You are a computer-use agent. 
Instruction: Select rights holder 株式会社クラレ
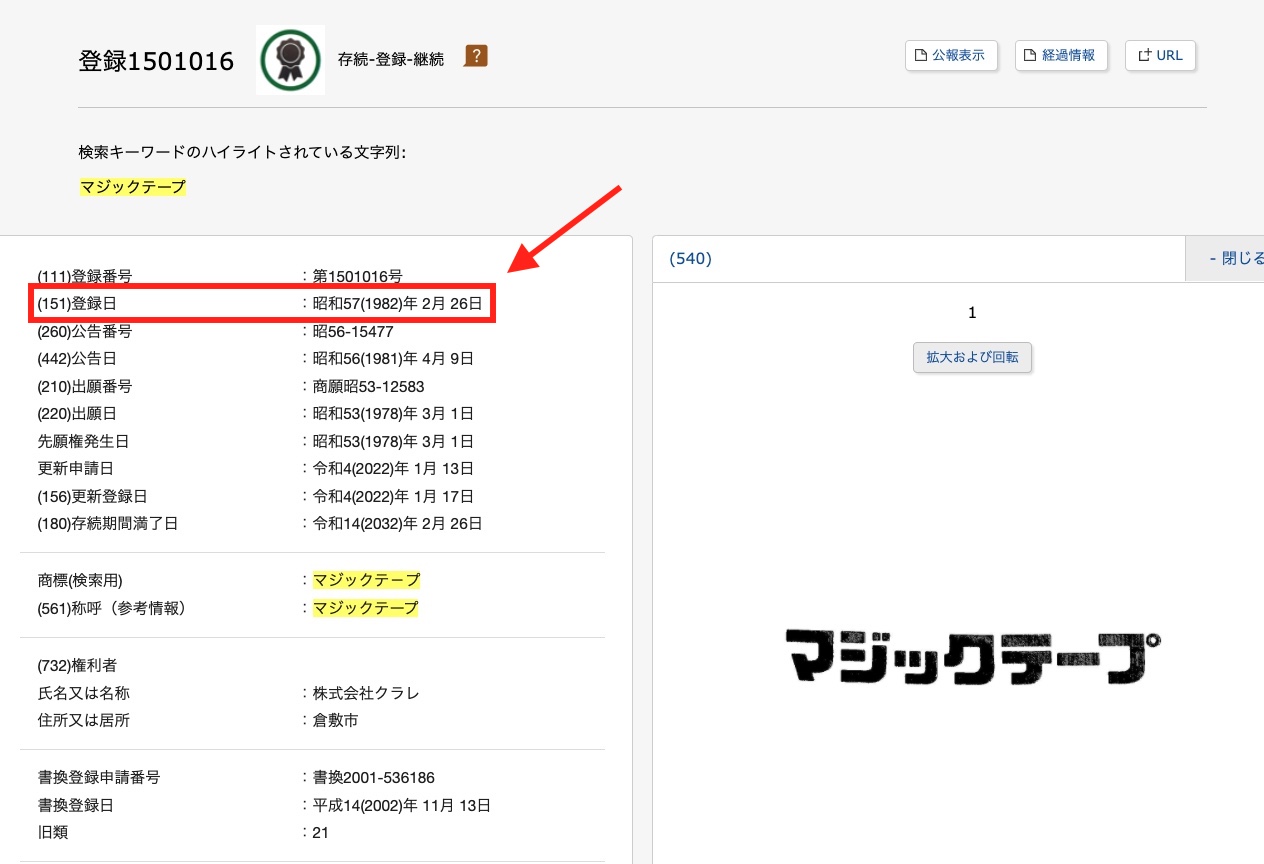(366, 693)
